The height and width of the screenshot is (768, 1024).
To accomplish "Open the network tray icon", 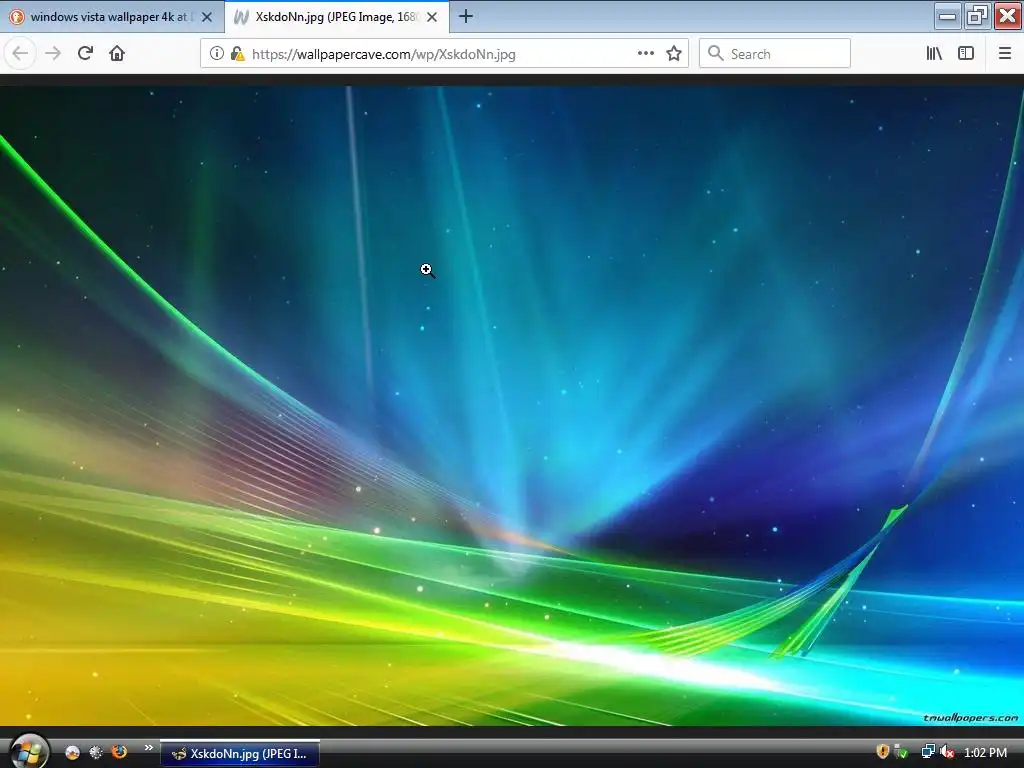I will pos(927,752).
